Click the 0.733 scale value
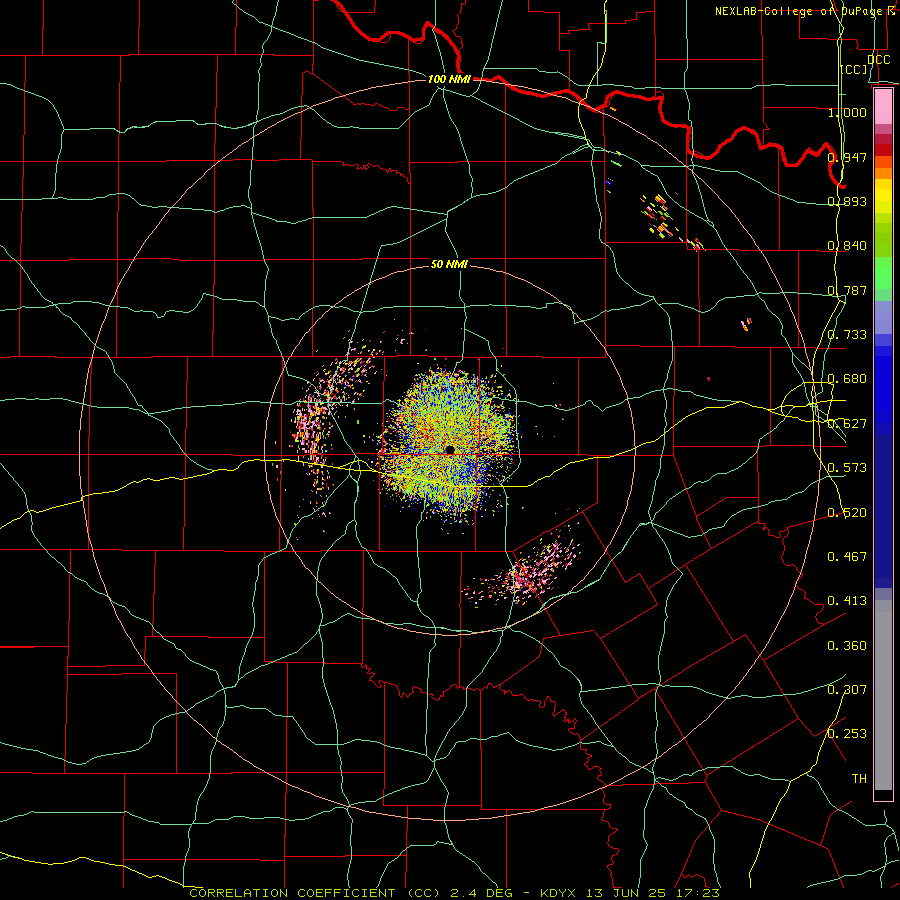 (x=847, y=335)
